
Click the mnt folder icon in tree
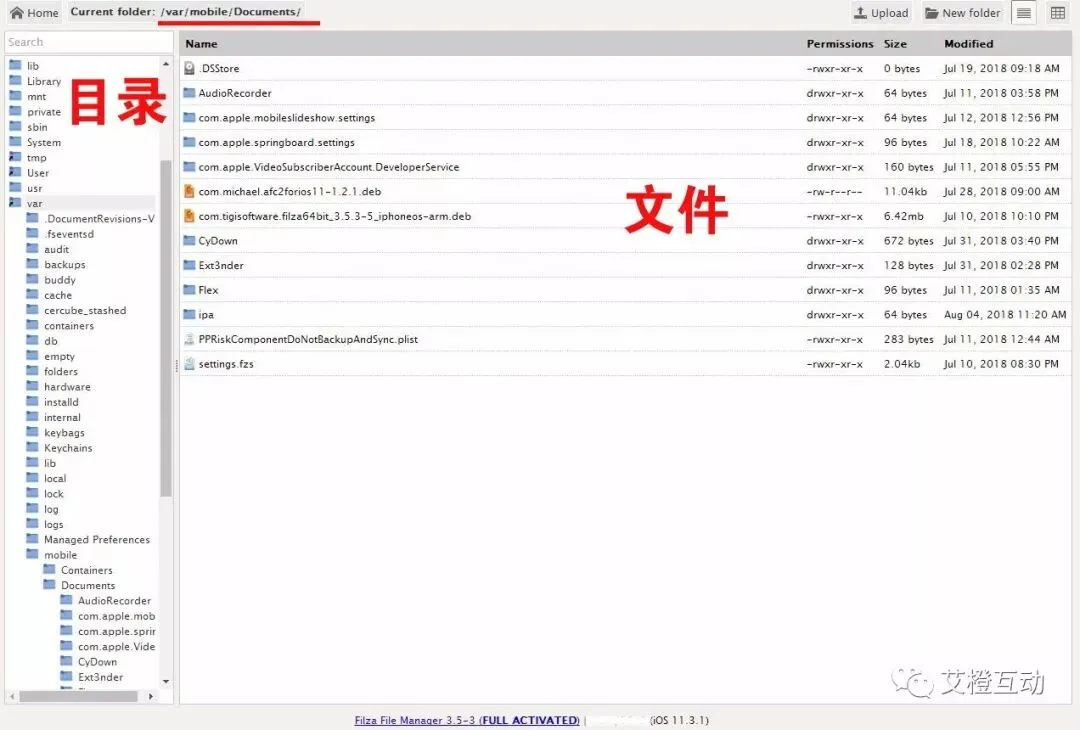(x=15, y=96)
